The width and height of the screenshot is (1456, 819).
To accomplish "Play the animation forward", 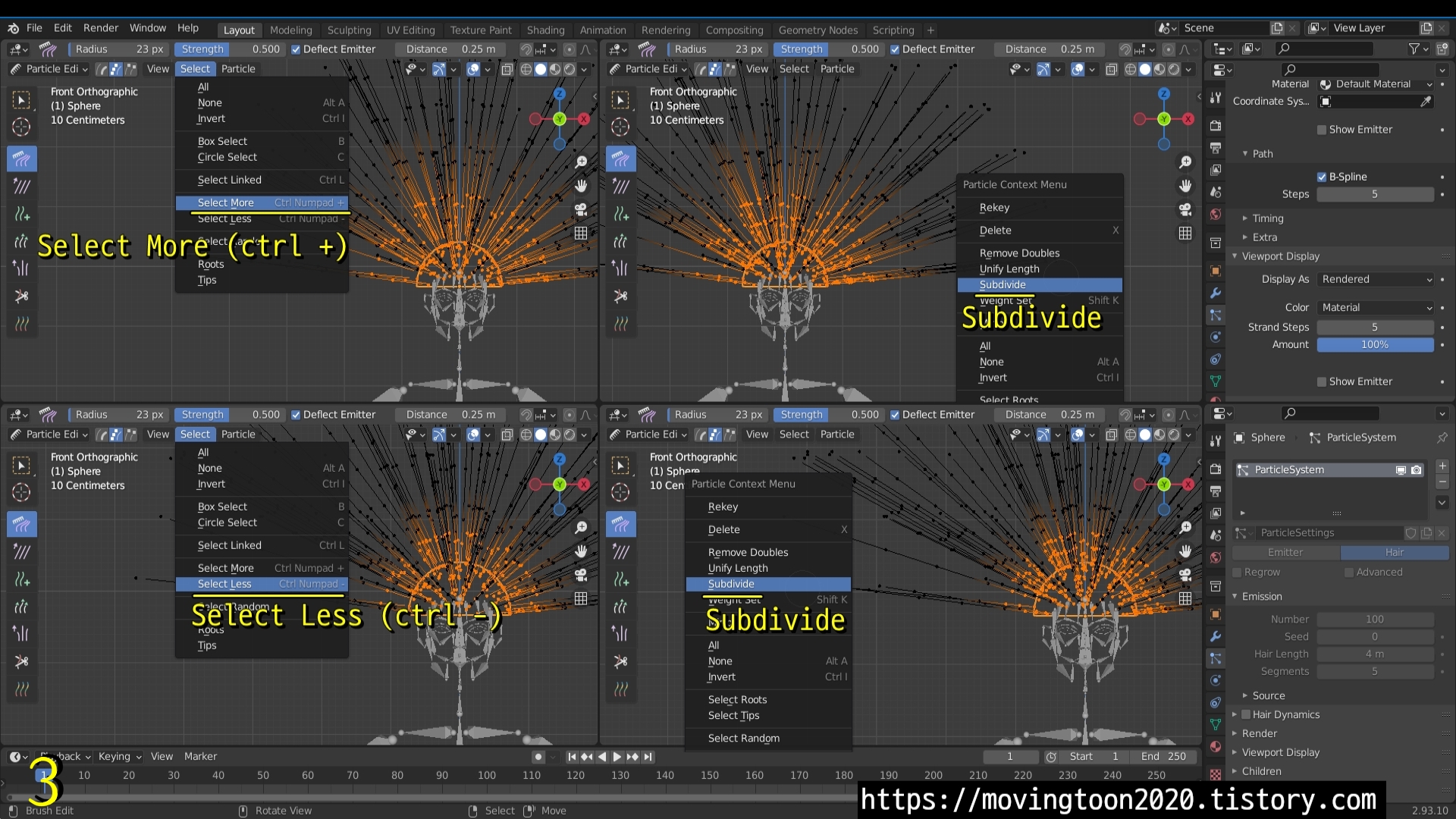I will click(617, 757).
